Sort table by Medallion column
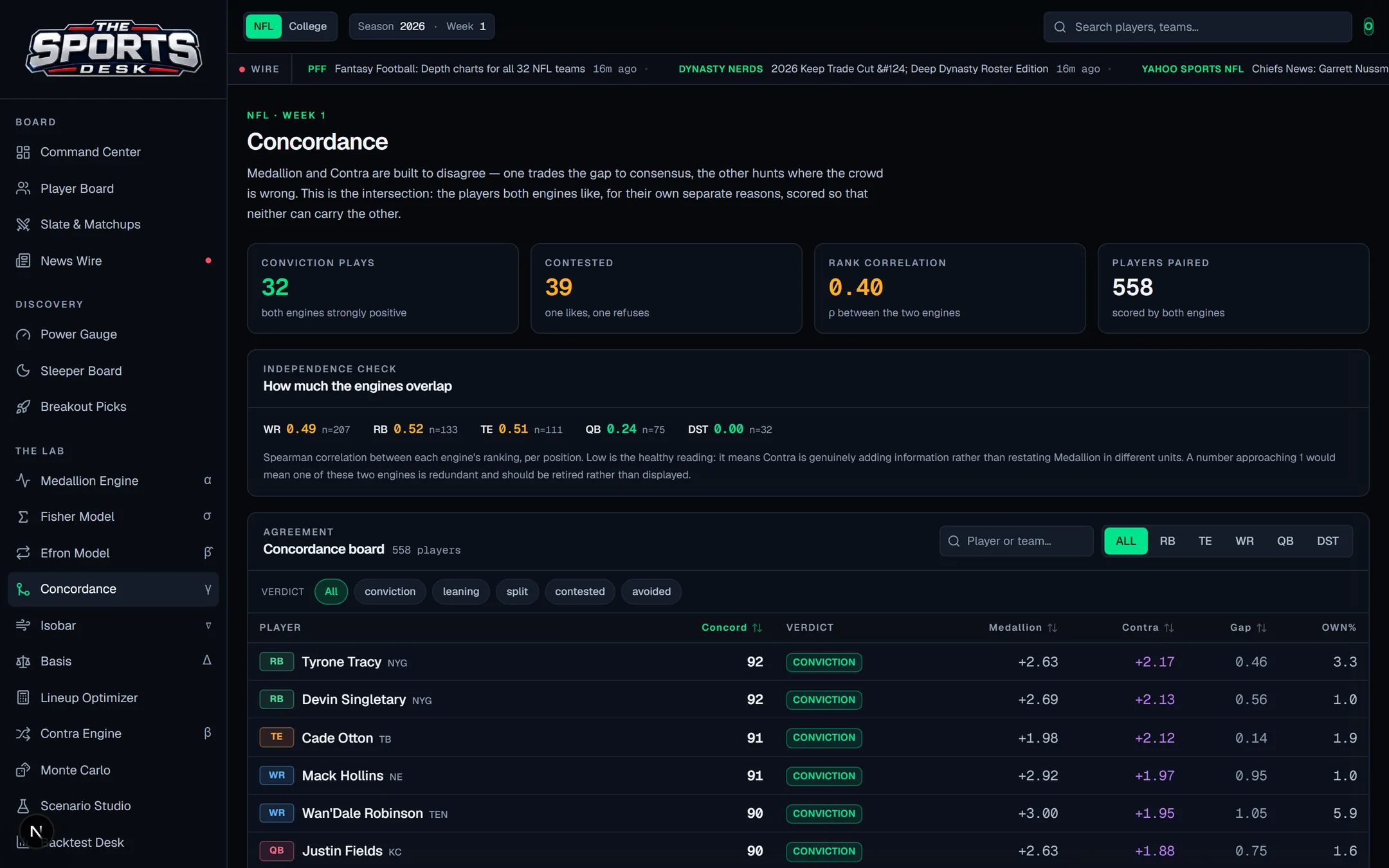1389x868 pixels. coord(1022,628)
